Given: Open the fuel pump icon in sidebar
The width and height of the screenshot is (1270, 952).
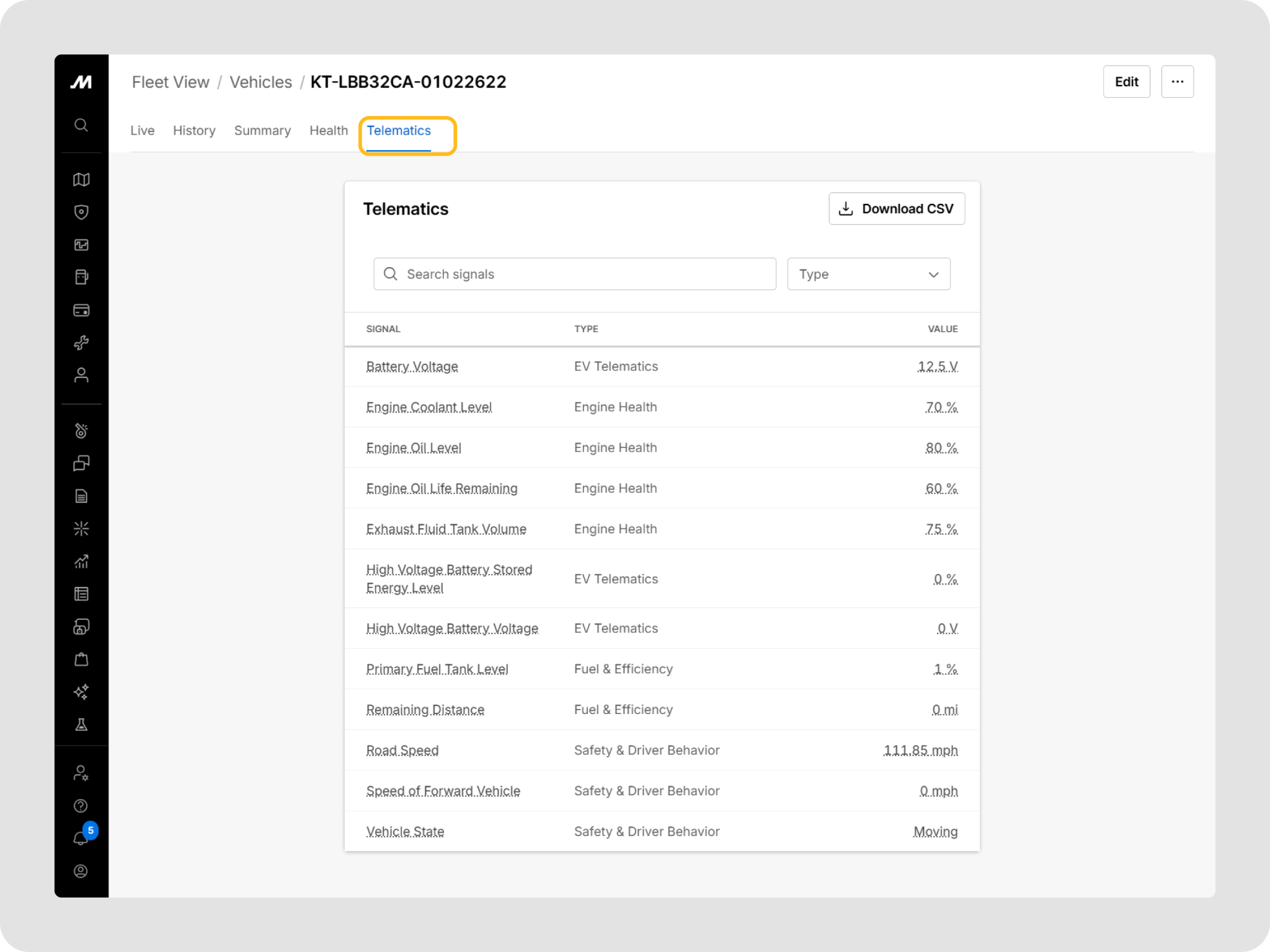Looking at the screenshot, I should [81, 277].
